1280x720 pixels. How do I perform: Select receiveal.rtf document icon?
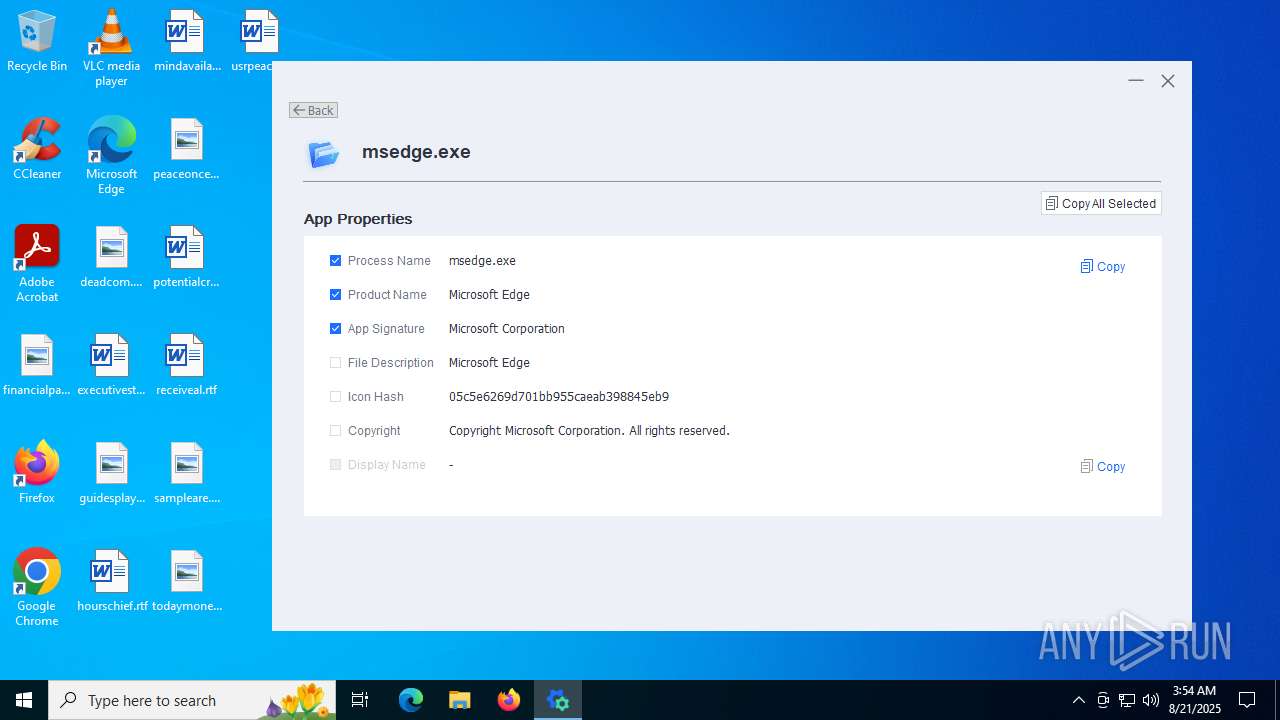[186, 365]
